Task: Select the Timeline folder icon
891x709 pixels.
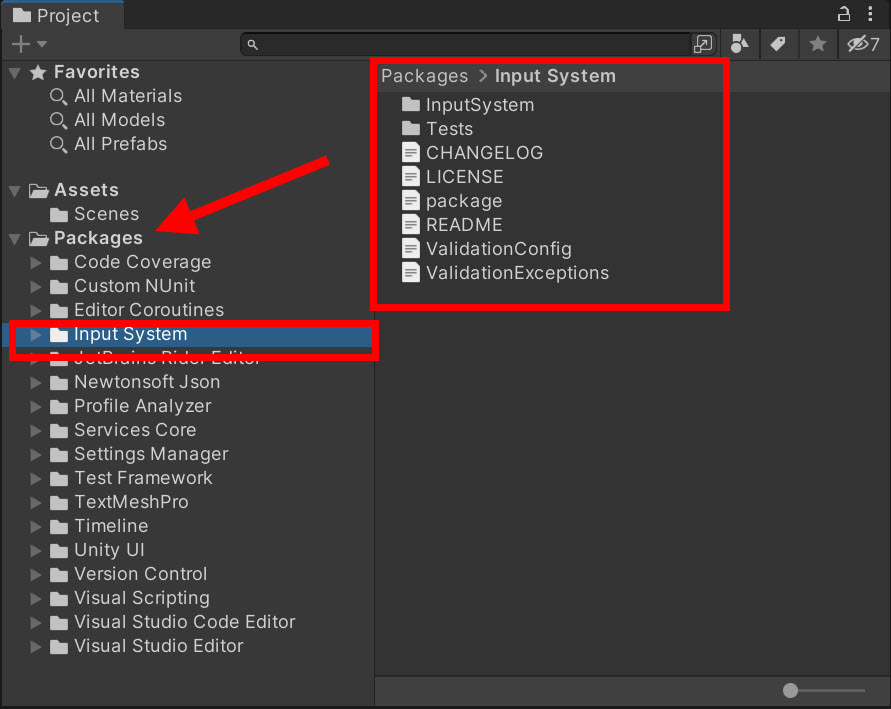Action: [x=59, y=527]
